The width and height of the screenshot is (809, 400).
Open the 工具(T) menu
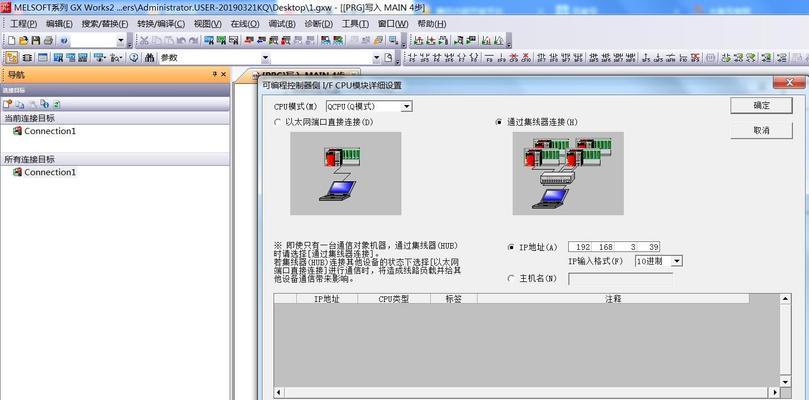pos(355,24)
